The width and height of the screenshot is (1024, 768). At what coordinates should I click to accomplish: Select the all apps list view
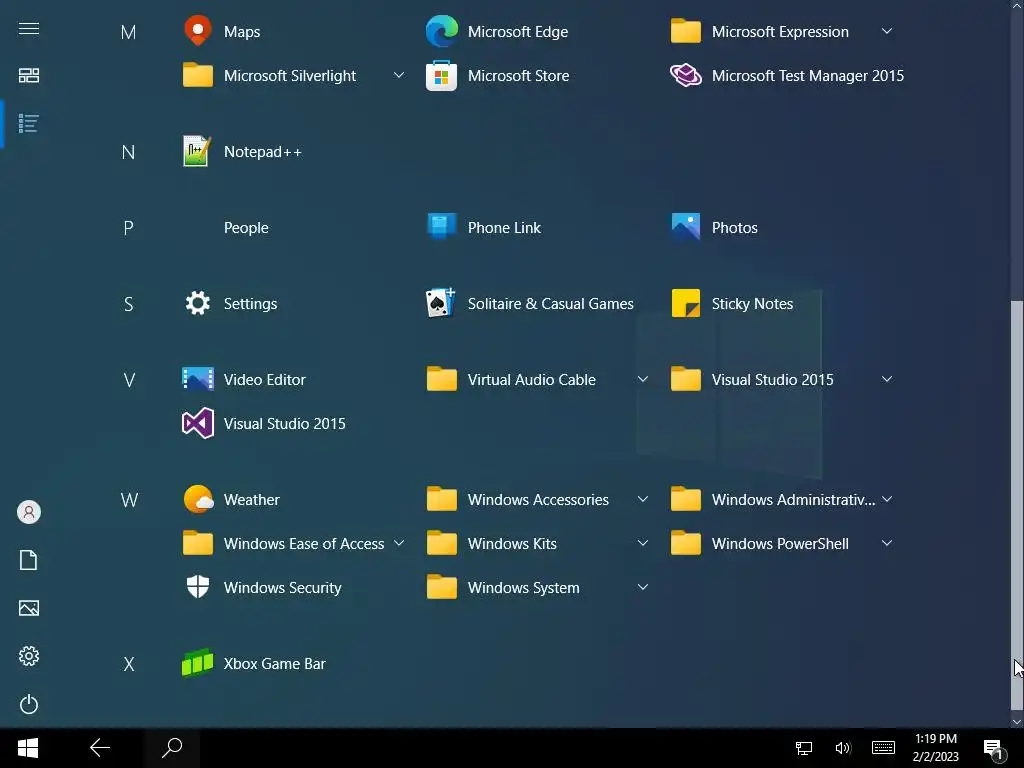click(x=29, y=123)
